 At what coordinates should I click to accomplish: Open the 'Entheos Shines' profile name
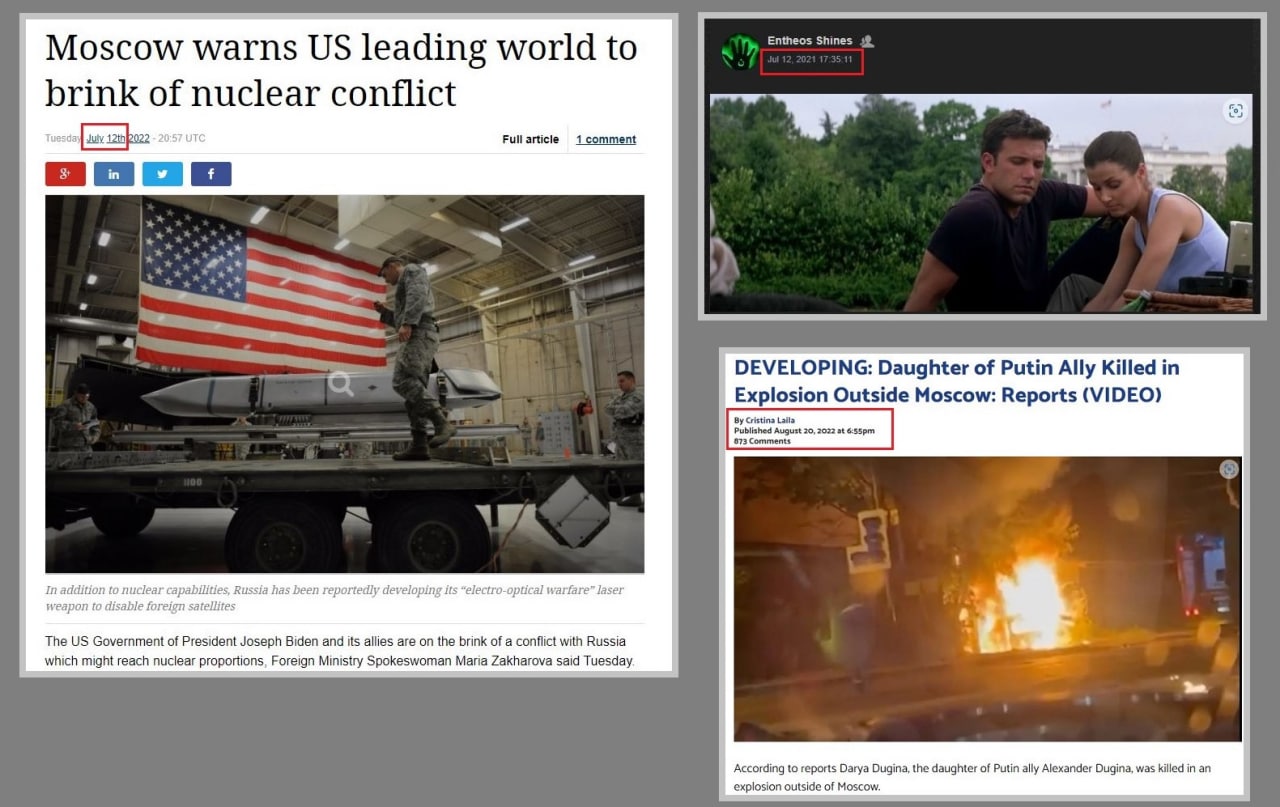pos(810,41)
